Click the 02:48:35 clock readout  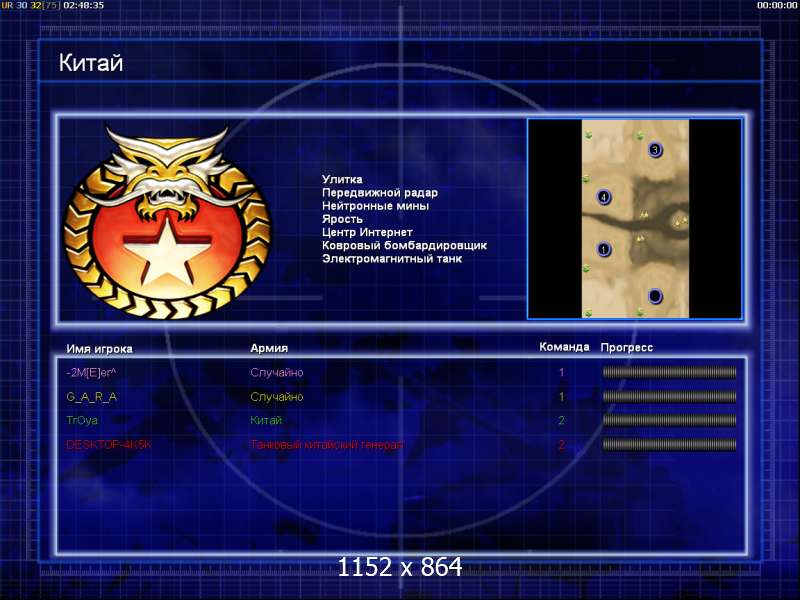(x=84, y=5)
